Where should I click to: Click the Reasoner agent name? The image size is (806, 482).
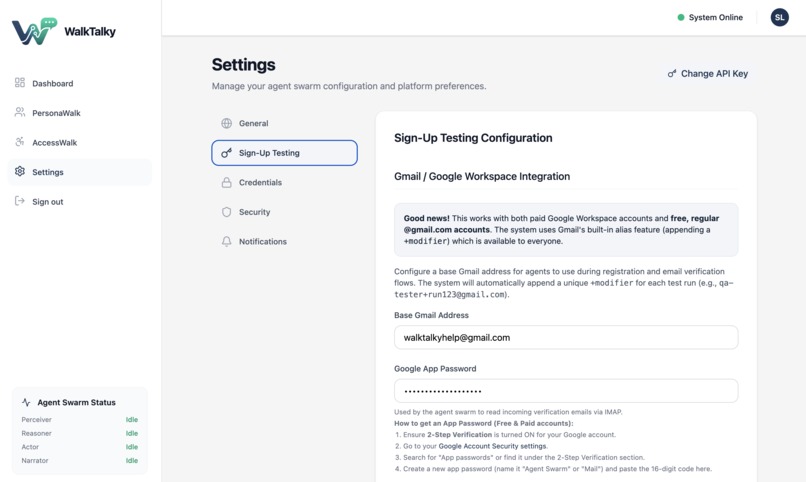(x=36, y=433)
